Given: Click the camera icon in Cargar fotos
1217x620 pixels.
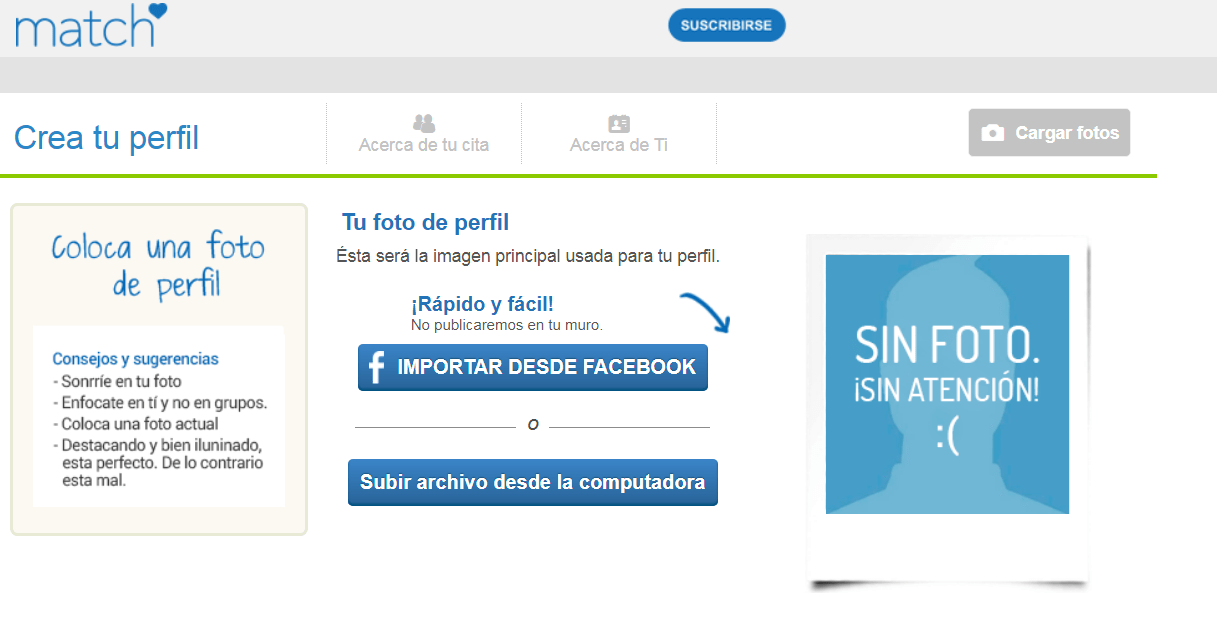Looking at the screenshot, I should [x=992, y=133].
